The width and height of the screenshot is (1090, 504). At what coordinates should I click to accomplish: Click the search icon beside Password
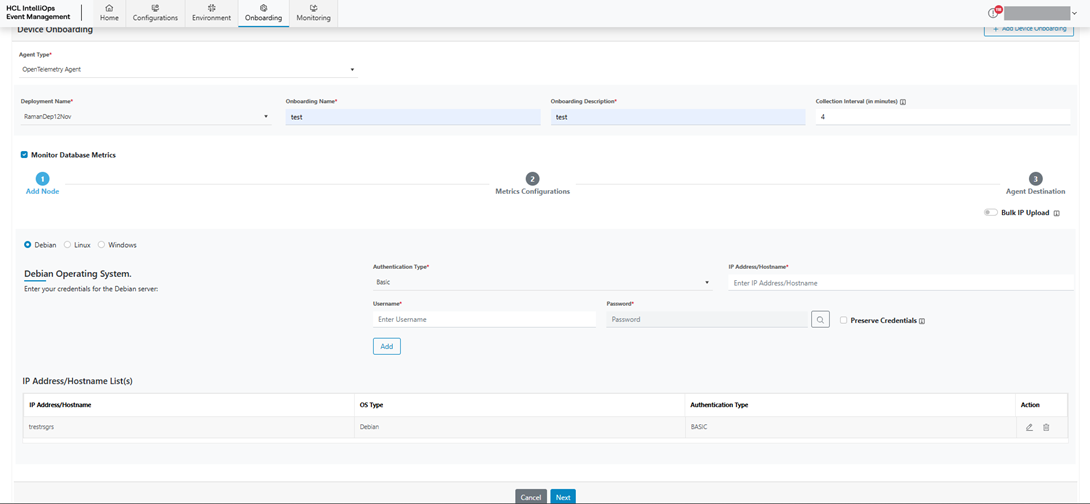click(820, 319)
